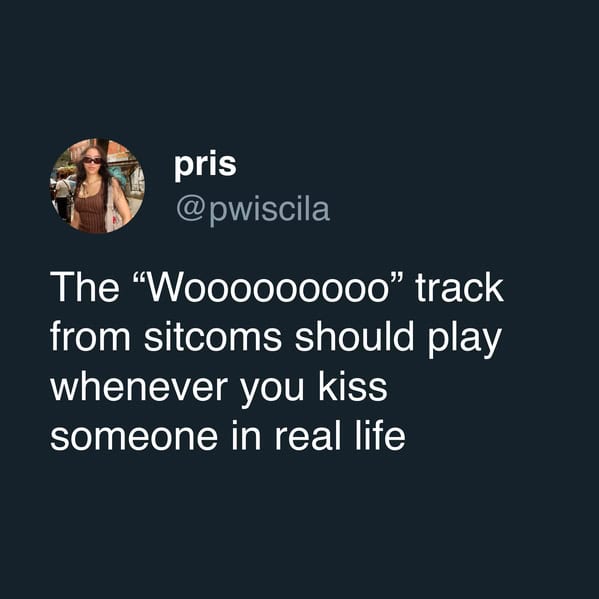599x599 pixels.
Task: Click the word life ending the tweet
Action: click(380, 435)
